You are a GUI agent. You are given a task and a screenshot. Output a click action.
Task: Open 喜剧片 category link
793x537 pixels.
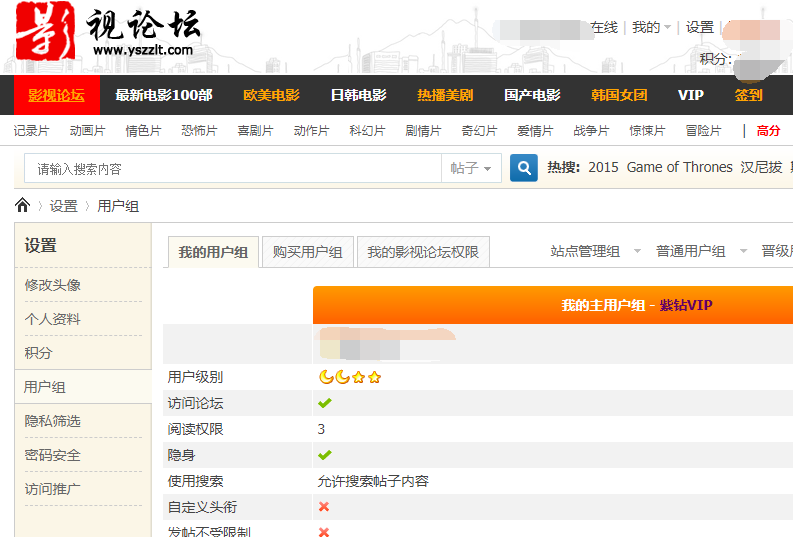coord(255,131)
